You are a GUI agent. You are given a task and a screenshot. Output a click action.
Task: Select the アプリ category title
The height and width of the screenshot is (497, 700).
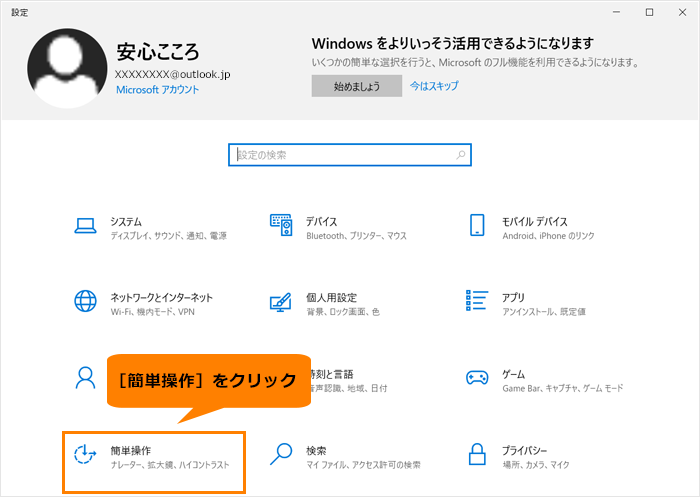tap(513, 297)
